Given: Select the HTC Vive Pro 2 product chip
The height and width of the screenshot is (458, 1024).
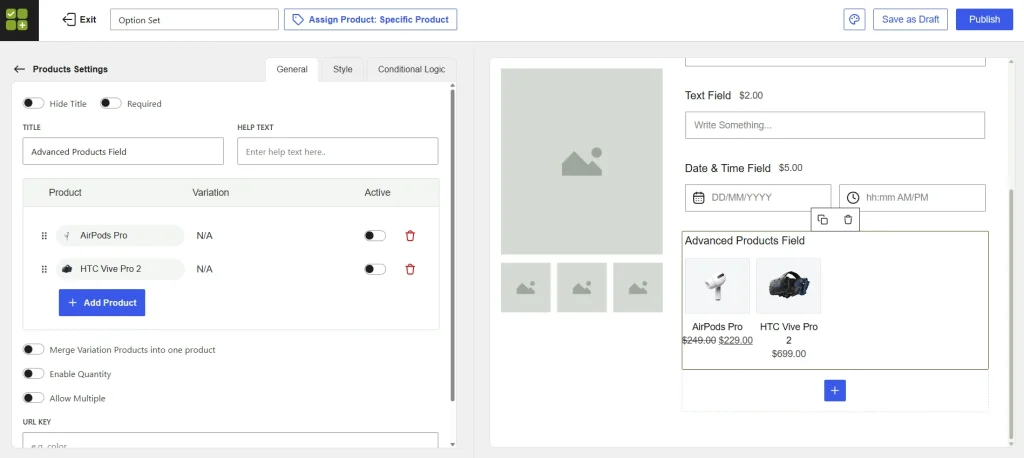Looking at the screenshot, I should point(120,269).
